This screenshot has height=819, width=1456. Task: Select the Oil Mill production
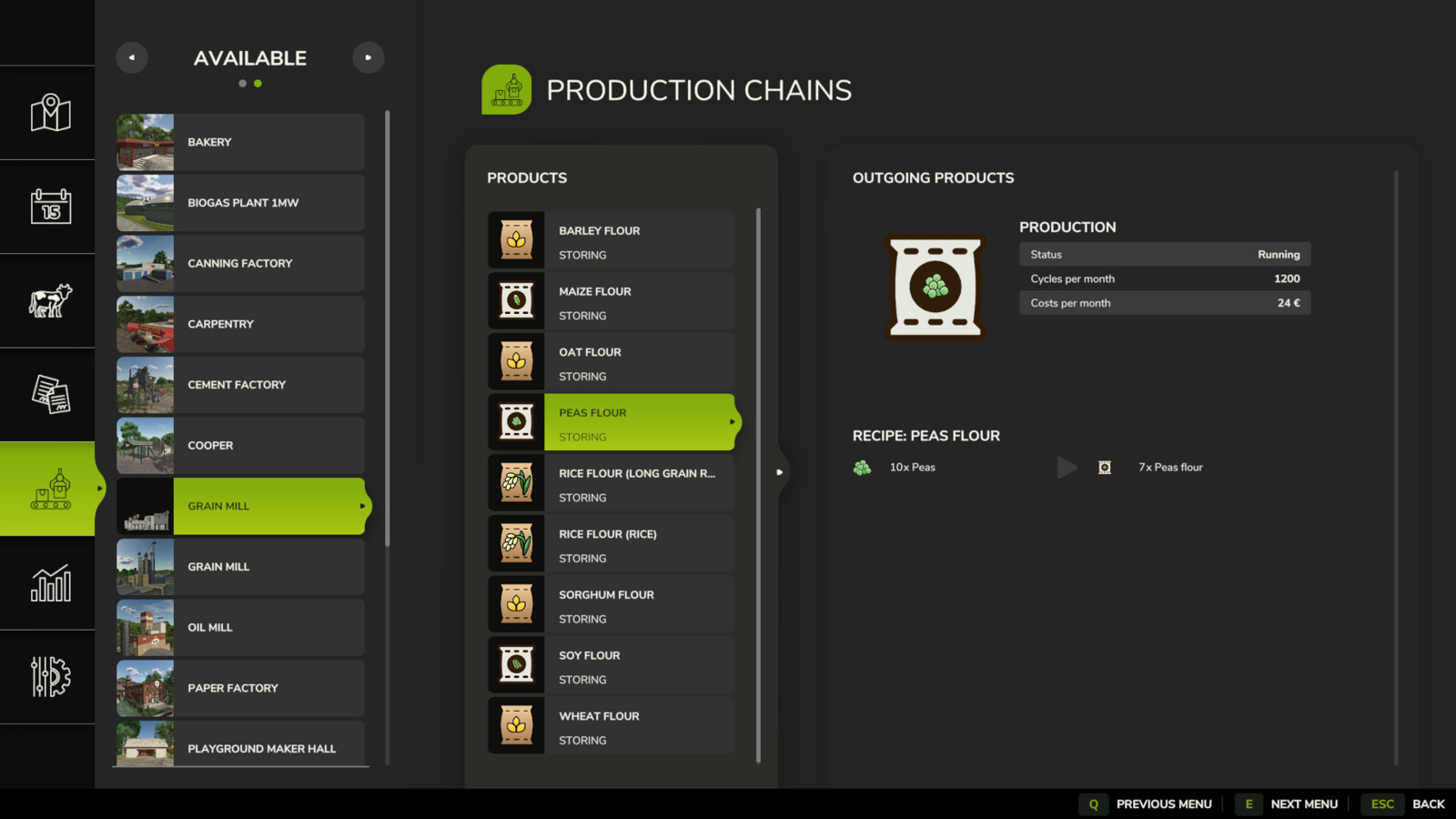point(268,628)
